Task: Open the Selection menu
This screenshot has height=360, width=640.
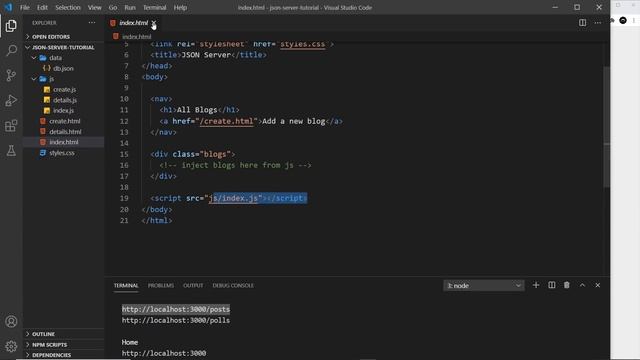Action: click(68, 7)
